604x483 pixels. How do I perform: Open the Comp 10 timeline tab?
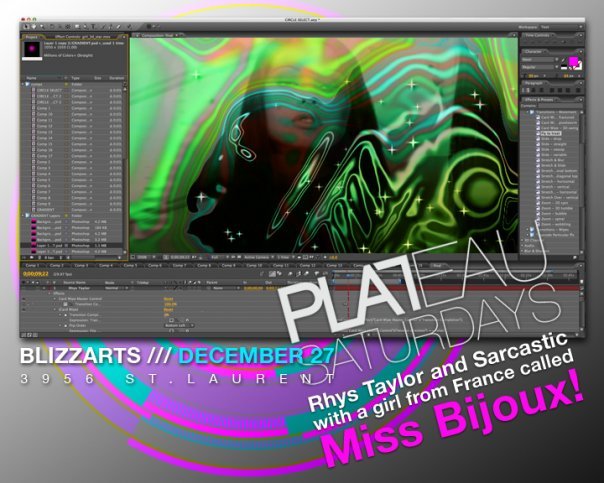pos(254,265)
